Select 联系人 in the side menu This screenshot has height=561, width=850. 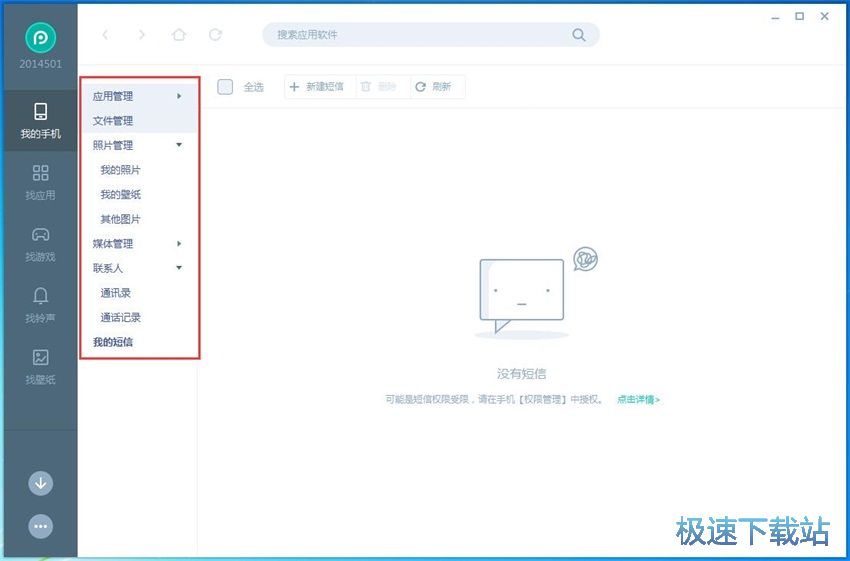point(108,268)
